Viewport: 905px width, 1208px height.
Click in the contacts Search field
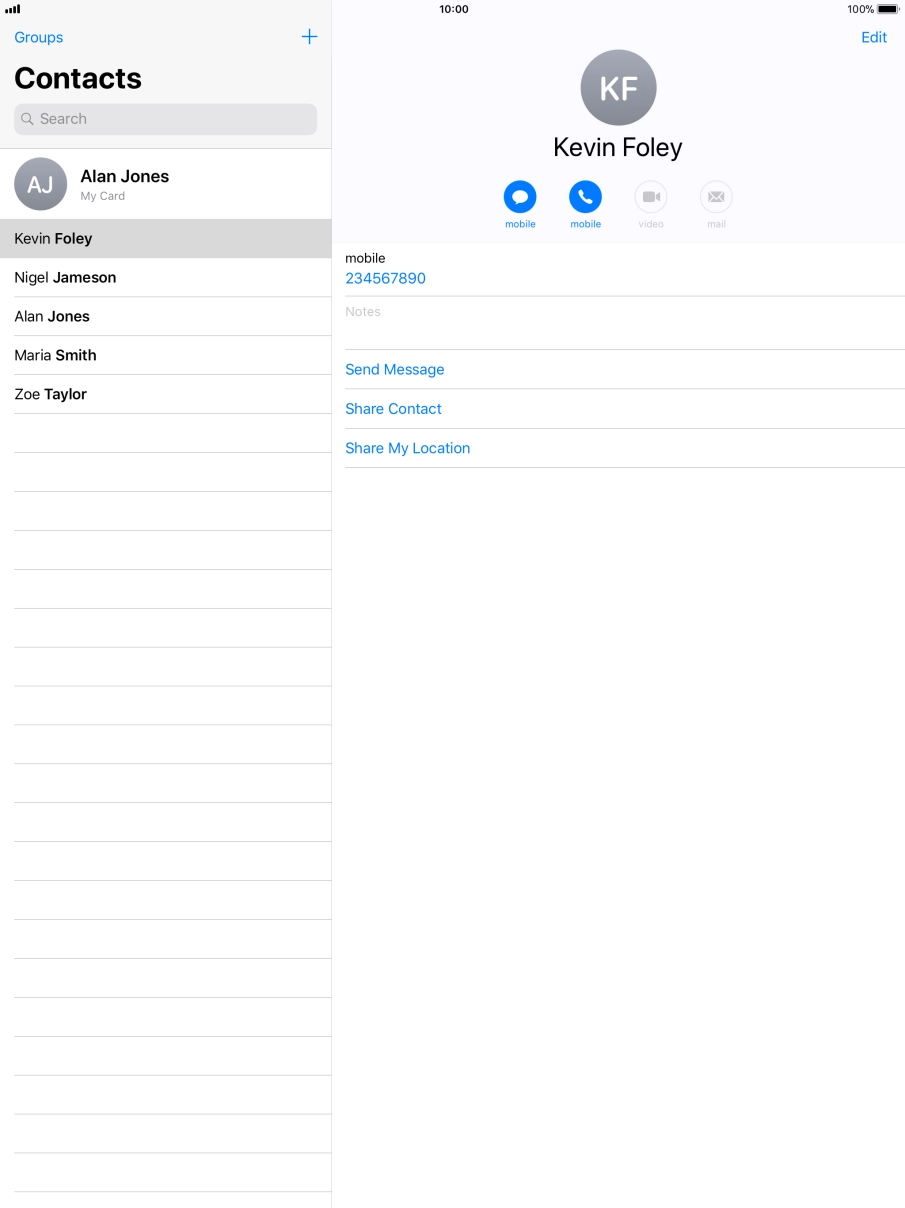coord(165,119)
